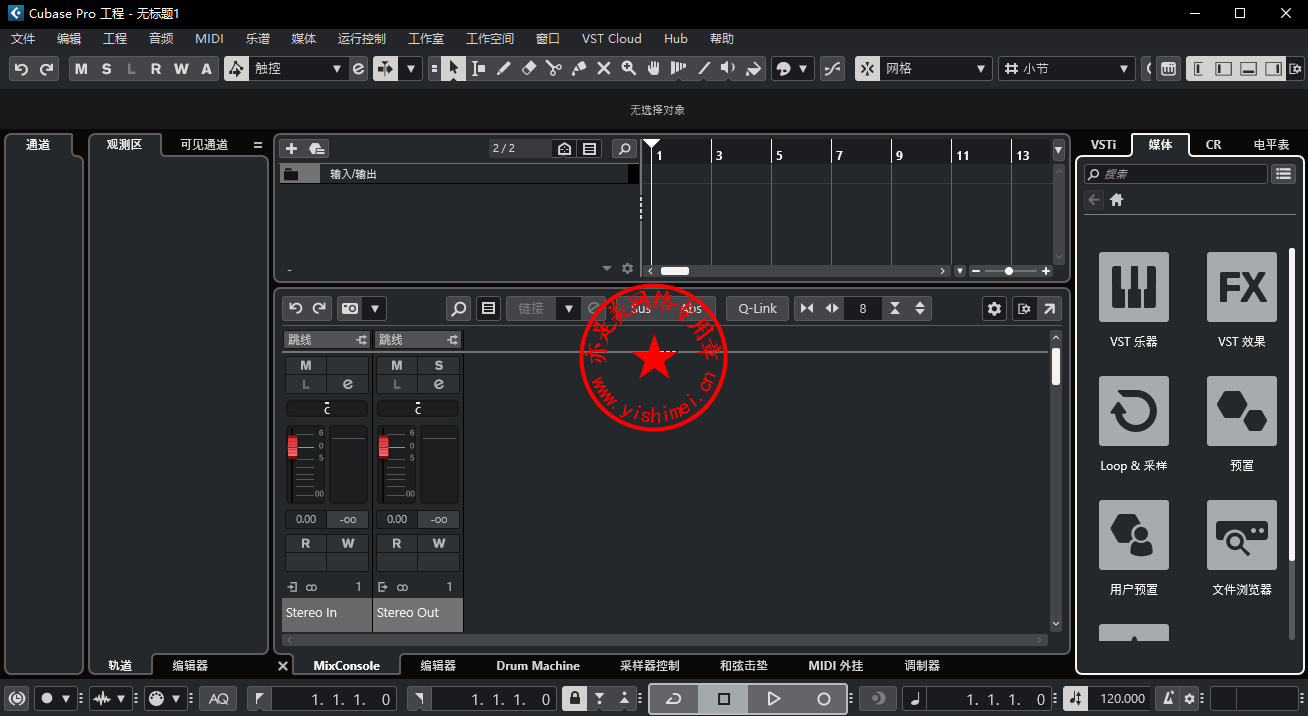Viewport: 1308px width, 716px height.
Task: Click the Stop transport button
Action: [x=724, y=699]
